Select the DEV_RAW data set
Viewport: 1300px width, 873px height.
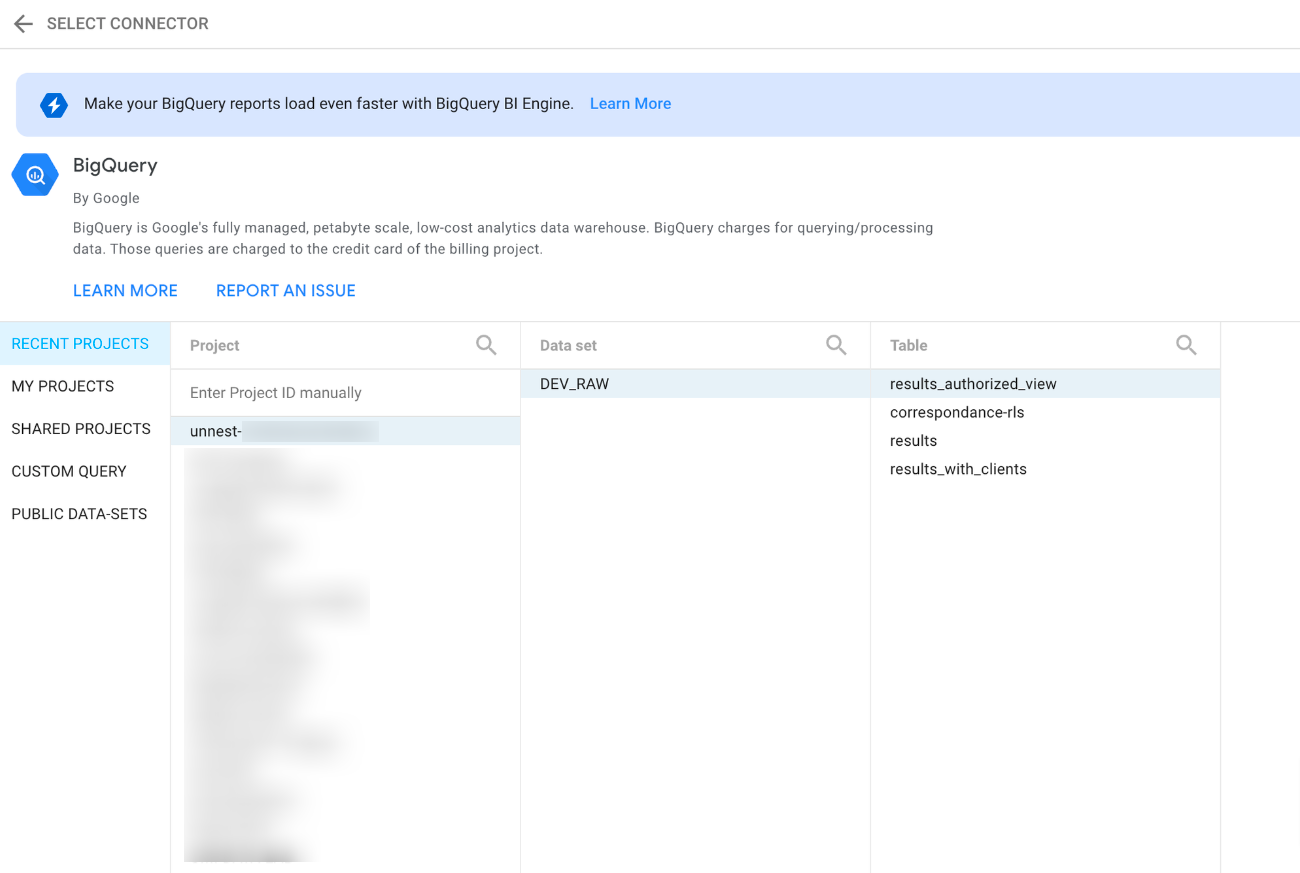tap(695, 384)
